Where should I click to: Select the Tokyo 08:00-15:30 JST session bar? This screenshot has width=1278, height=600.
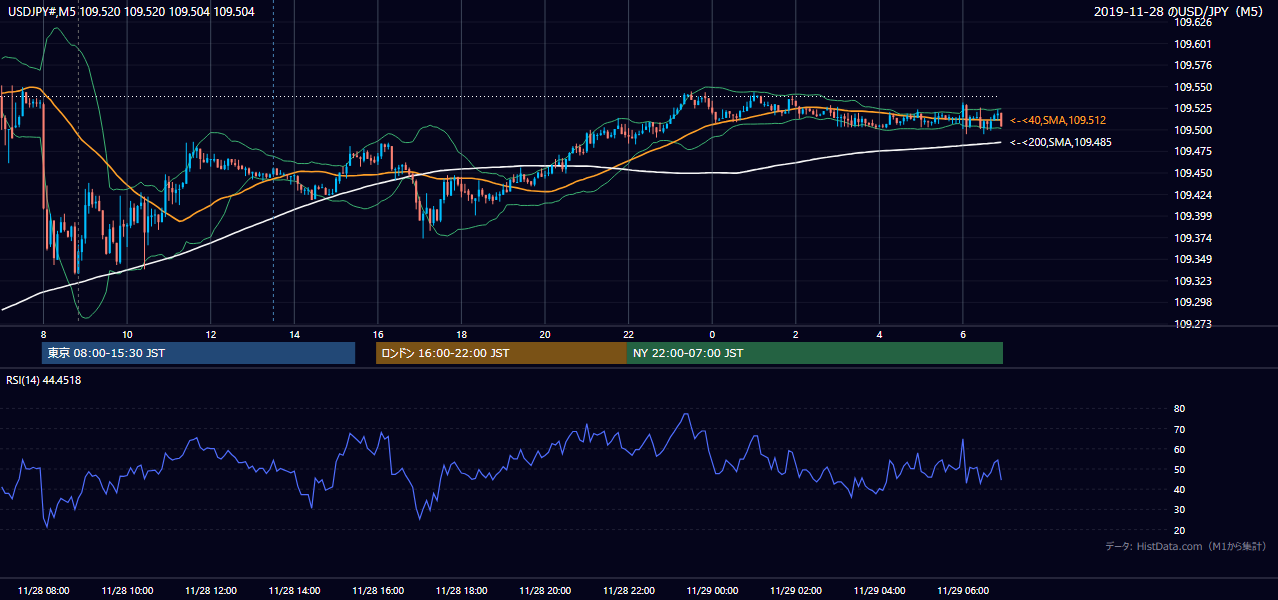pos(198,353)
